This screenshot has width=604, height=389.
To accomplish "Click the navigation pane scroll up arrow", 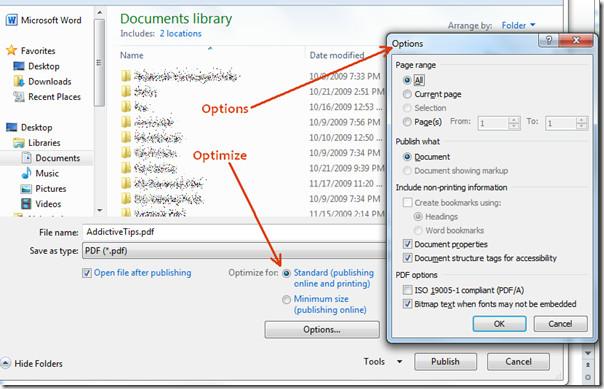I will (x=100, y=13).
